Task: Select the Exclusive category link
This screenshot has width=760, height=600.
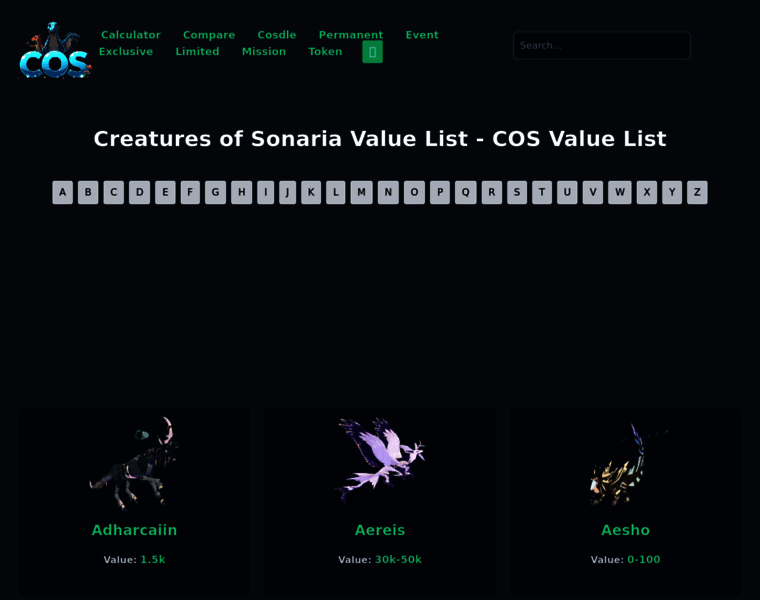Action: [x=126, y=51]
